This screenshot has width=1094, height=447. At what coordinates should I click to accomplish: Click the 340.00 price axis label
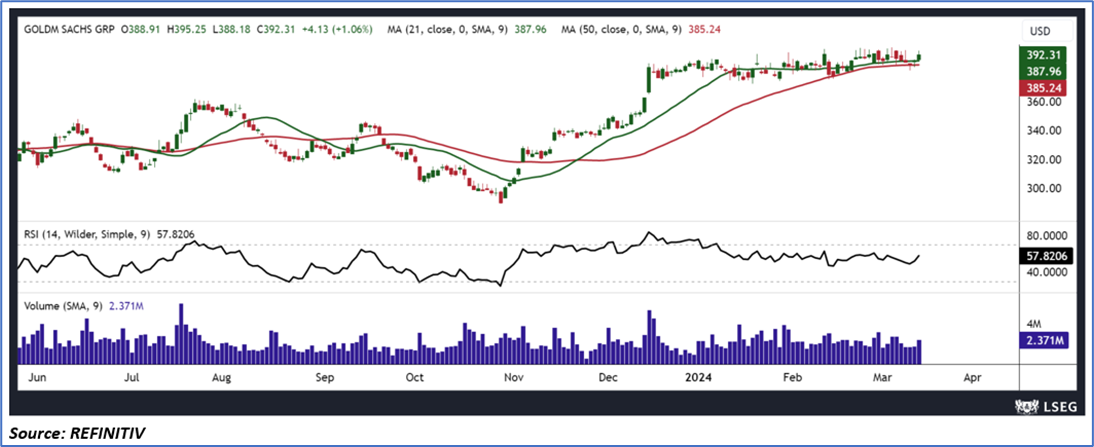click(1042, 130)
